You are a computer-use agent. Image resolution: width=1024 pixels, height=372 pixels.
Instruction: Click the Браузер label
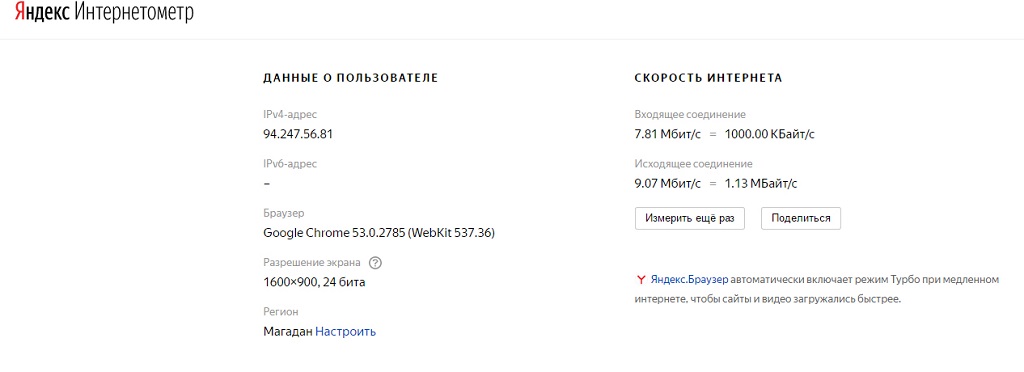click(x=283, y=213)
